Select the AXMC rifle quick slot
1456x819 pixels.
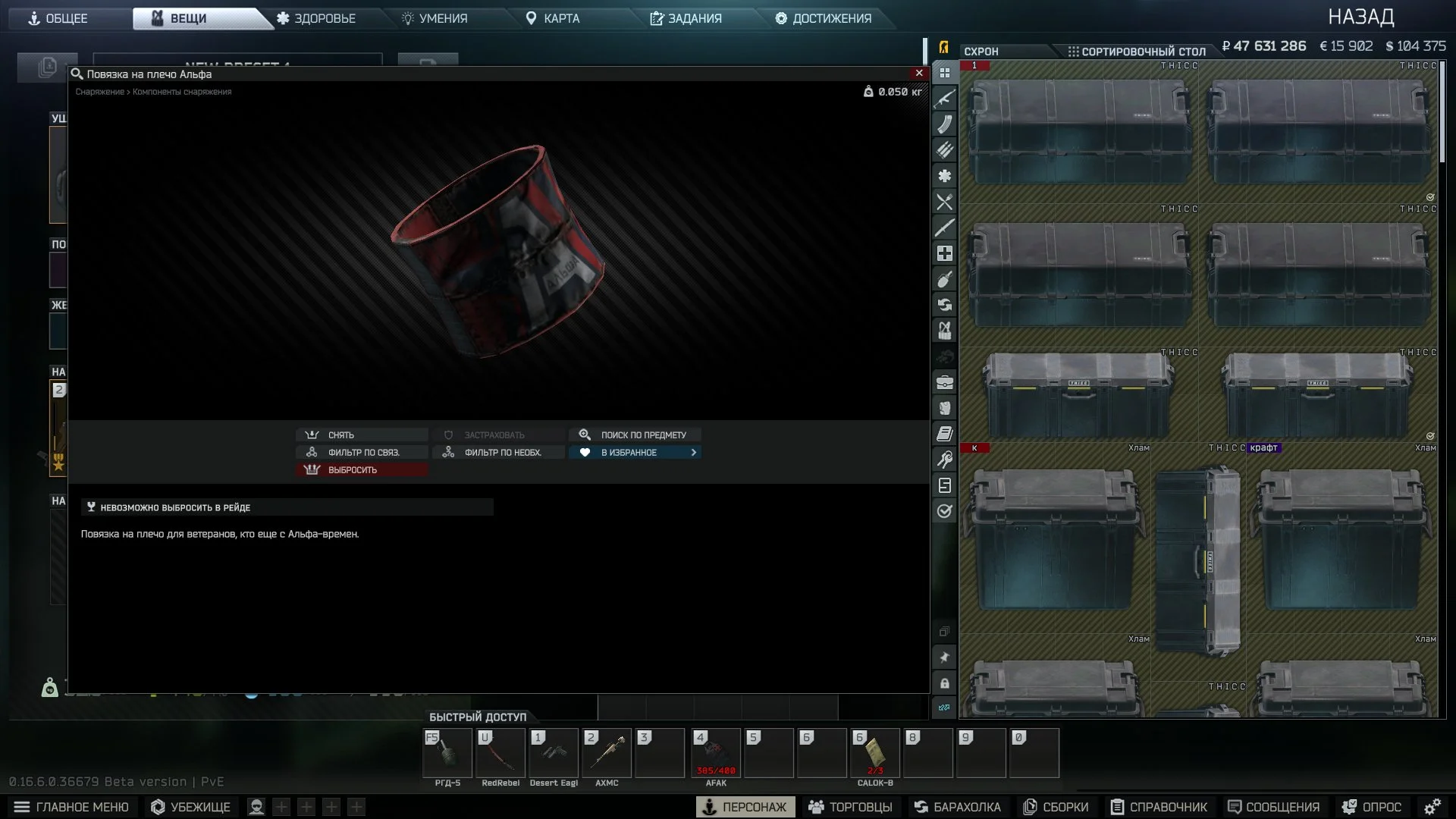(607, 753)
